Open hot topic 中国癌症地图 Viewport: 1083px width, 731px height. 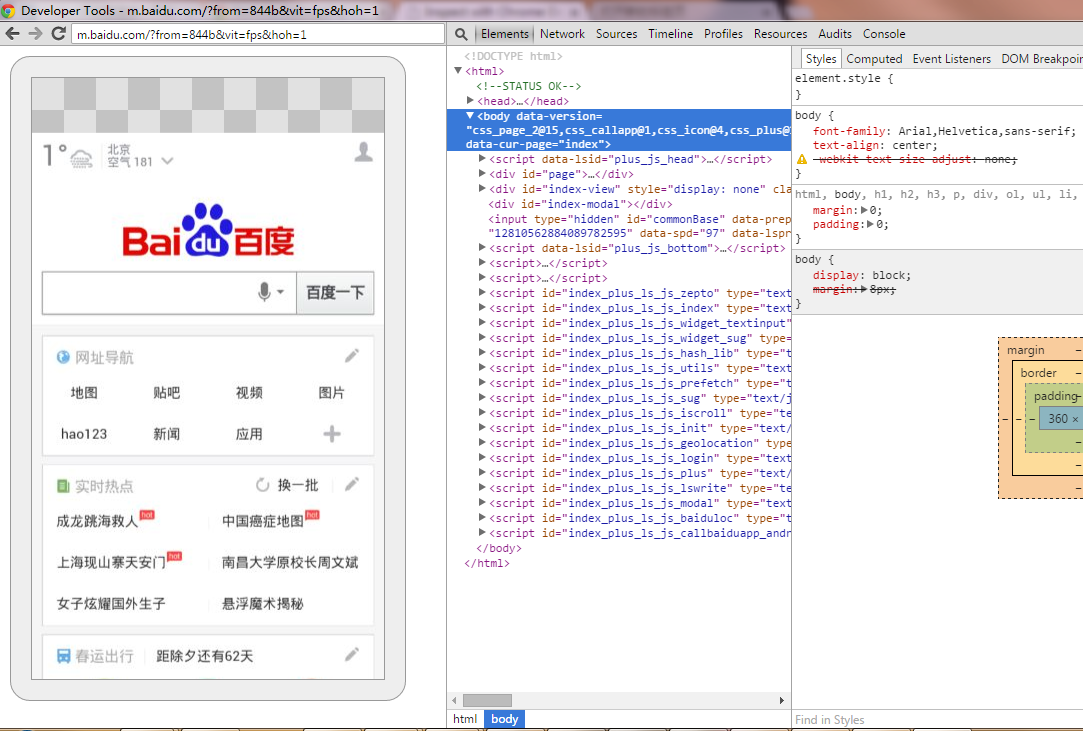[262, 521]
